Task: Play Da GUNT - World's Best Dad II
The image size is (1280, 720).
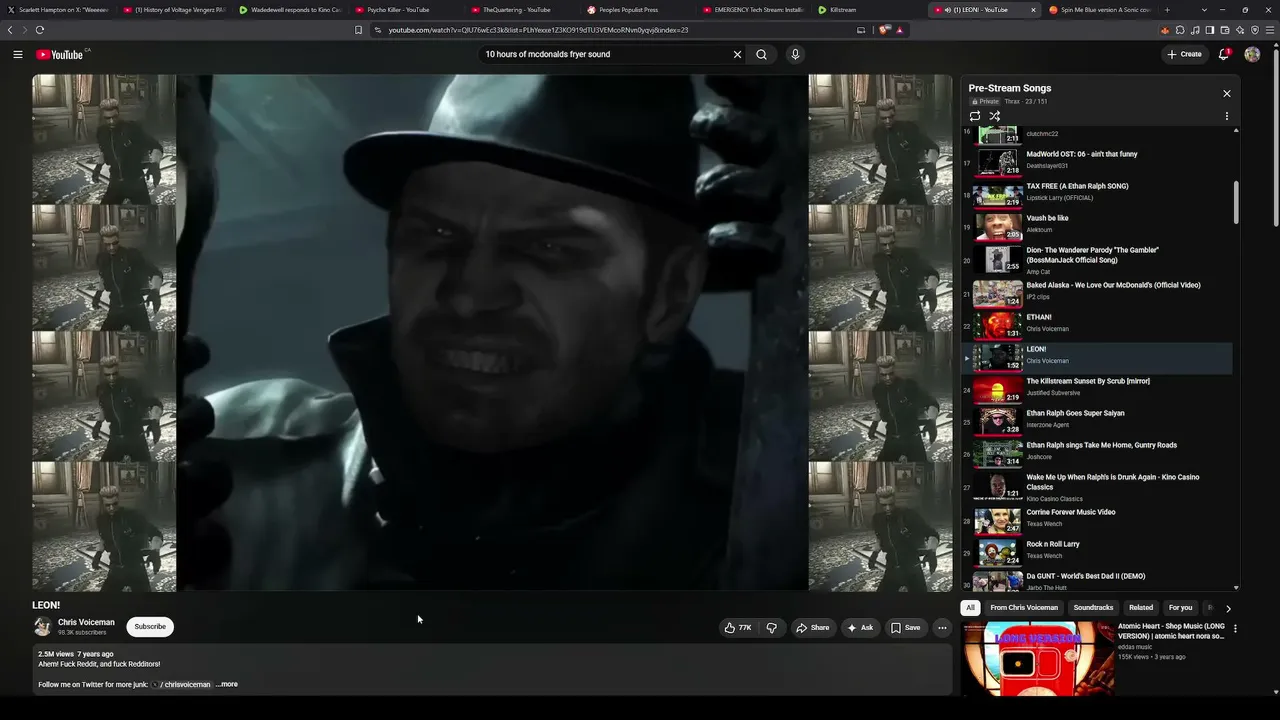Action: tap(1098, 580)
